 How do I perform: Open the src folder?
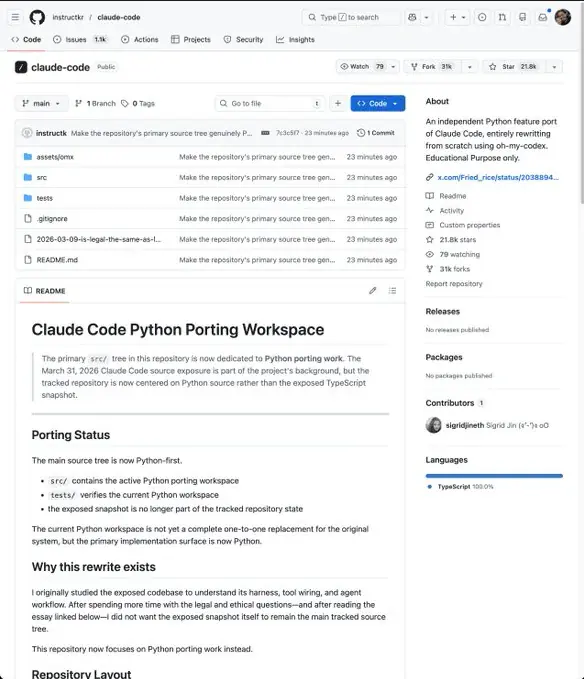coord(42,177)
